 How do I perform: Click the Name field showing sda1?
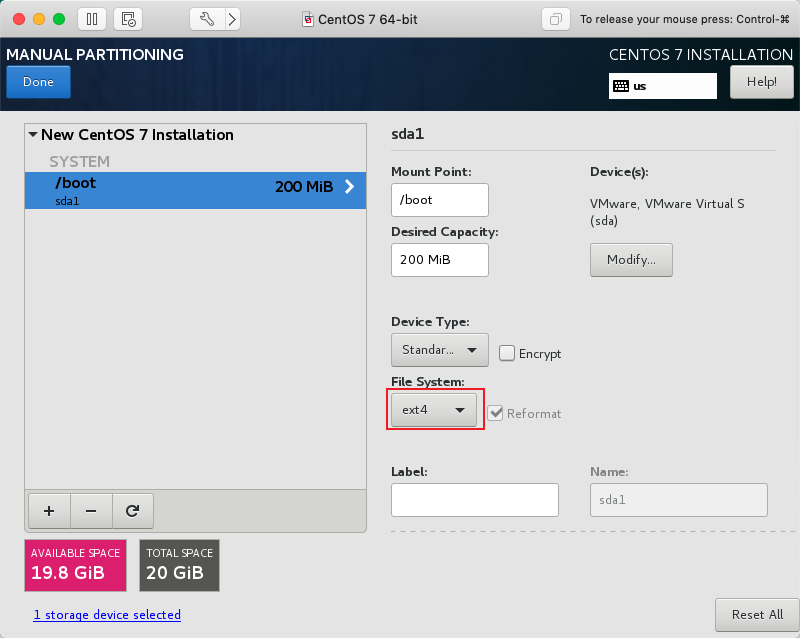(x=679, y=500)
